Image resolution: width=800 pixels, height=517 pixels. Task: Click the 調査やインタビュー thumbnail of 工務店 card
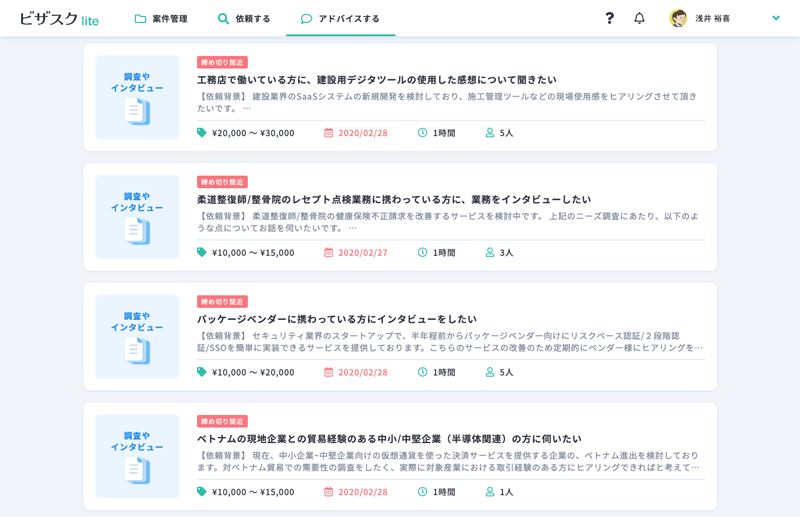[137, 97]
